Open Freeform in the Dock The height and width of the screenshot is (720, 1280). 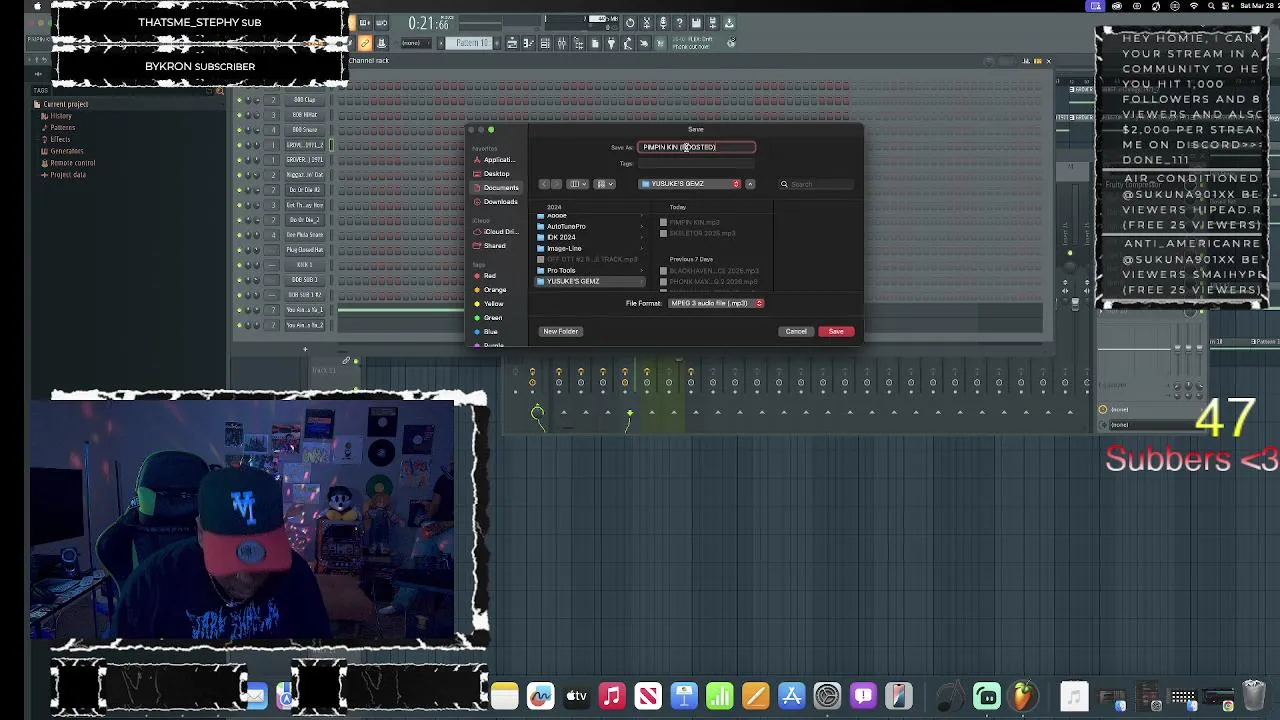pos(540,696)
